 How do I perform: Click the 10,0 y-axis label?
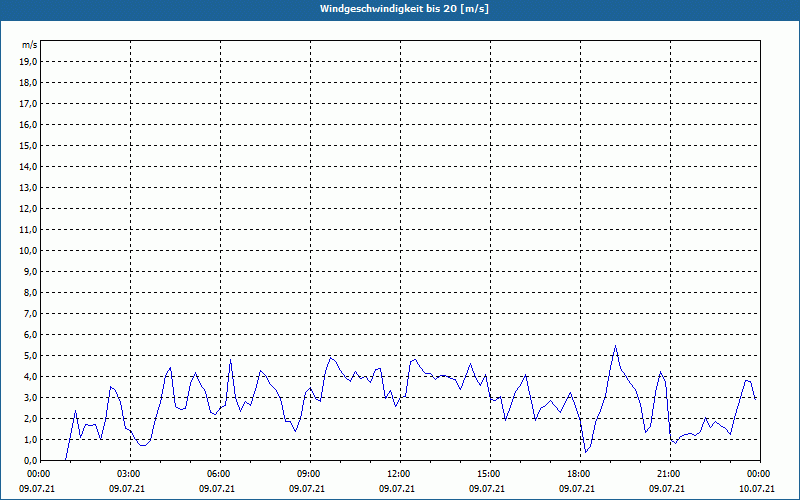click(28, 251)
